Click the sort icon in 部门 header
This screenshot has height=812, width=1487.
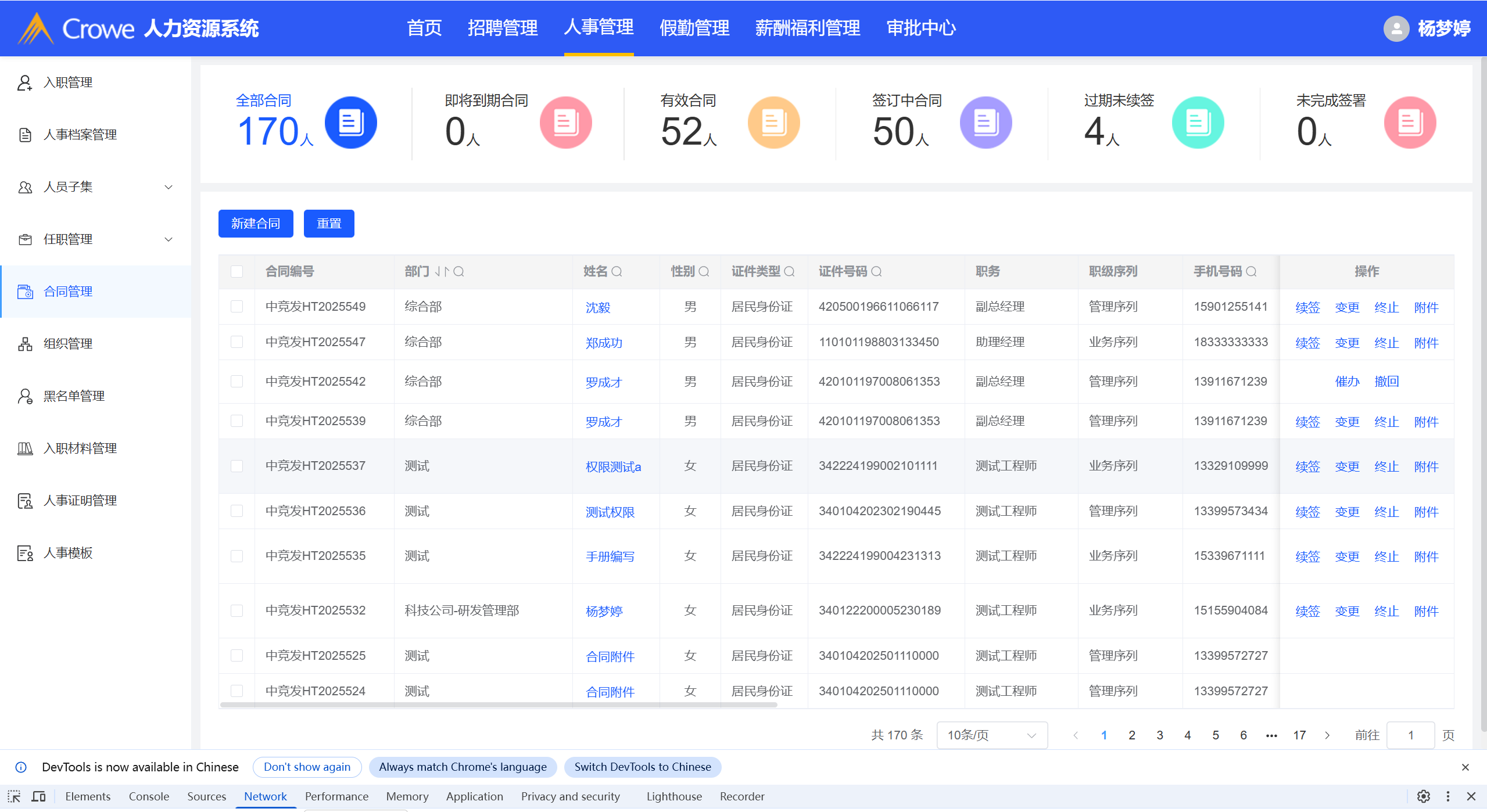(442, 271)
